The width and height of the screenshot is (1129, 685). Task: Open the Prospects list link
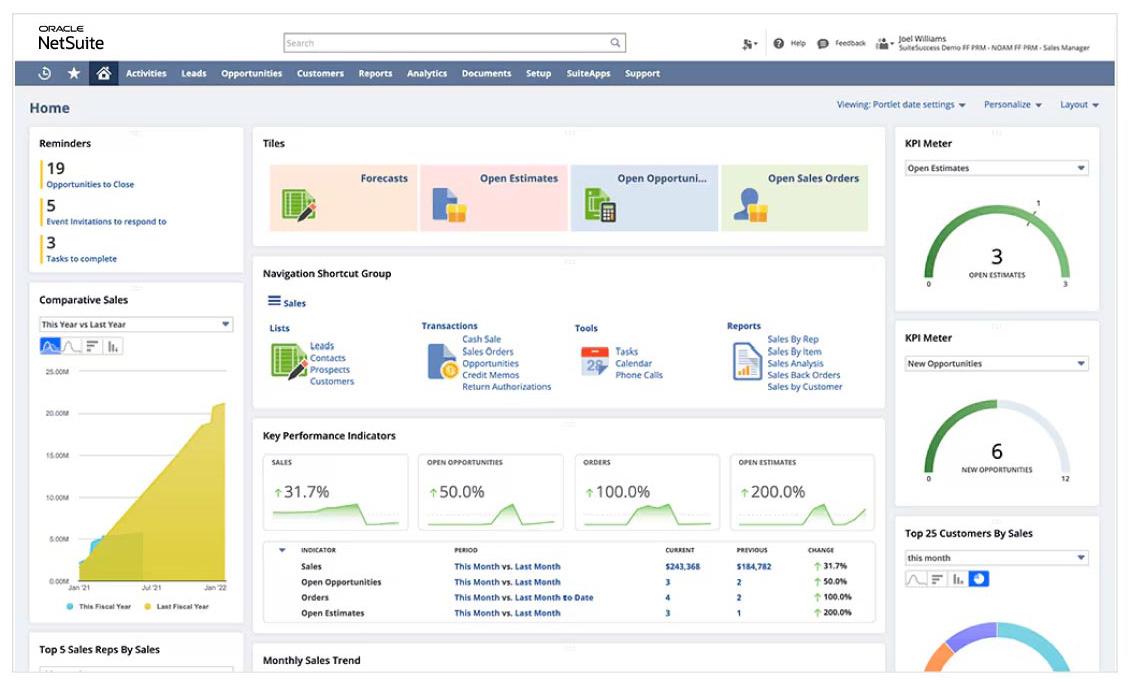pos(330,370)
